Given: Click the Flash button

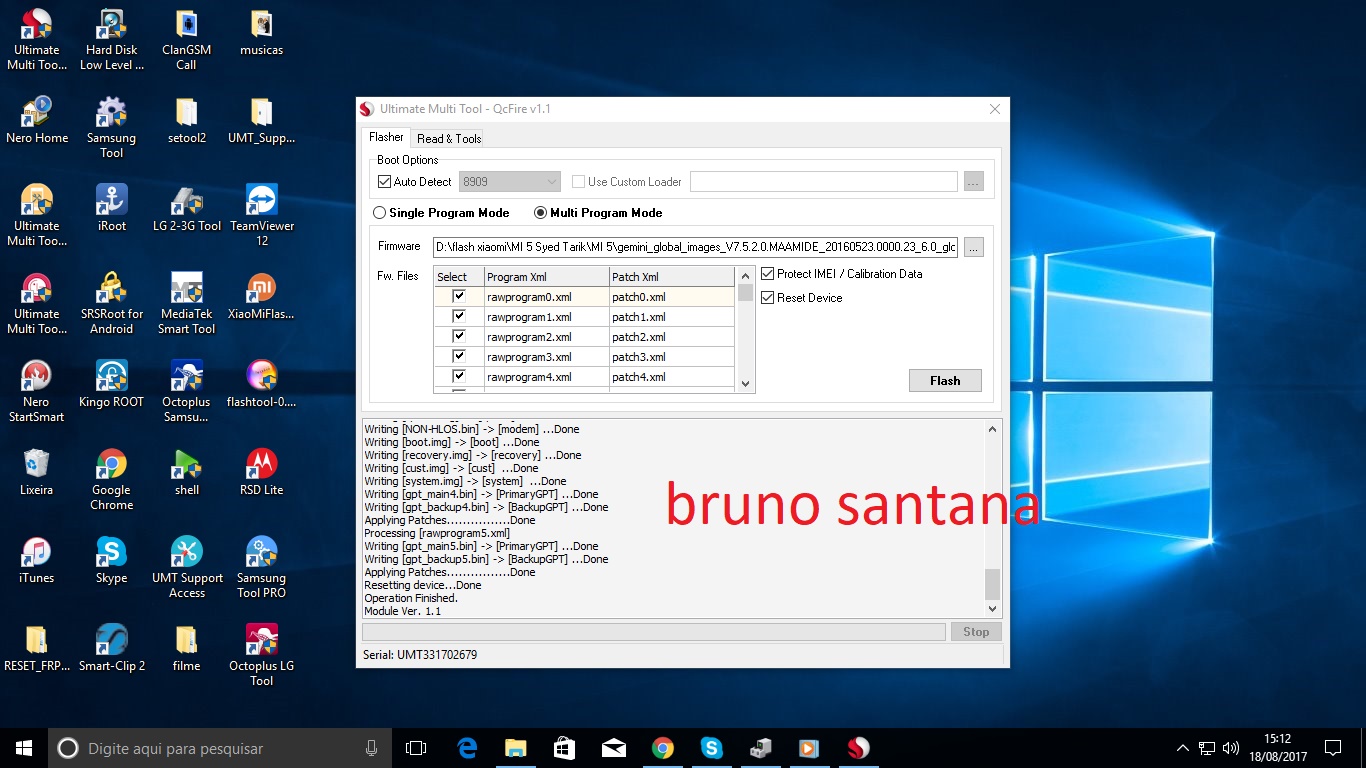Looking at the screenshot, I should pyautogui.click(x=945, y=381).
